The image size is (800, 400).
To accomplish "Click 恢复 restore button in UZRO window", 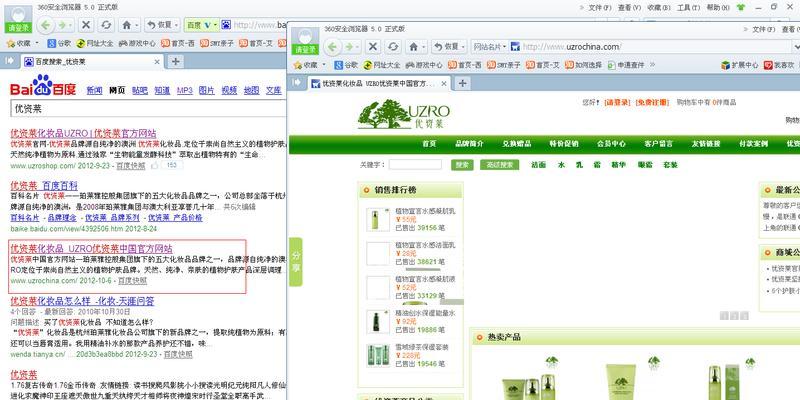I will pyautogui.click(x=449, y=46).
